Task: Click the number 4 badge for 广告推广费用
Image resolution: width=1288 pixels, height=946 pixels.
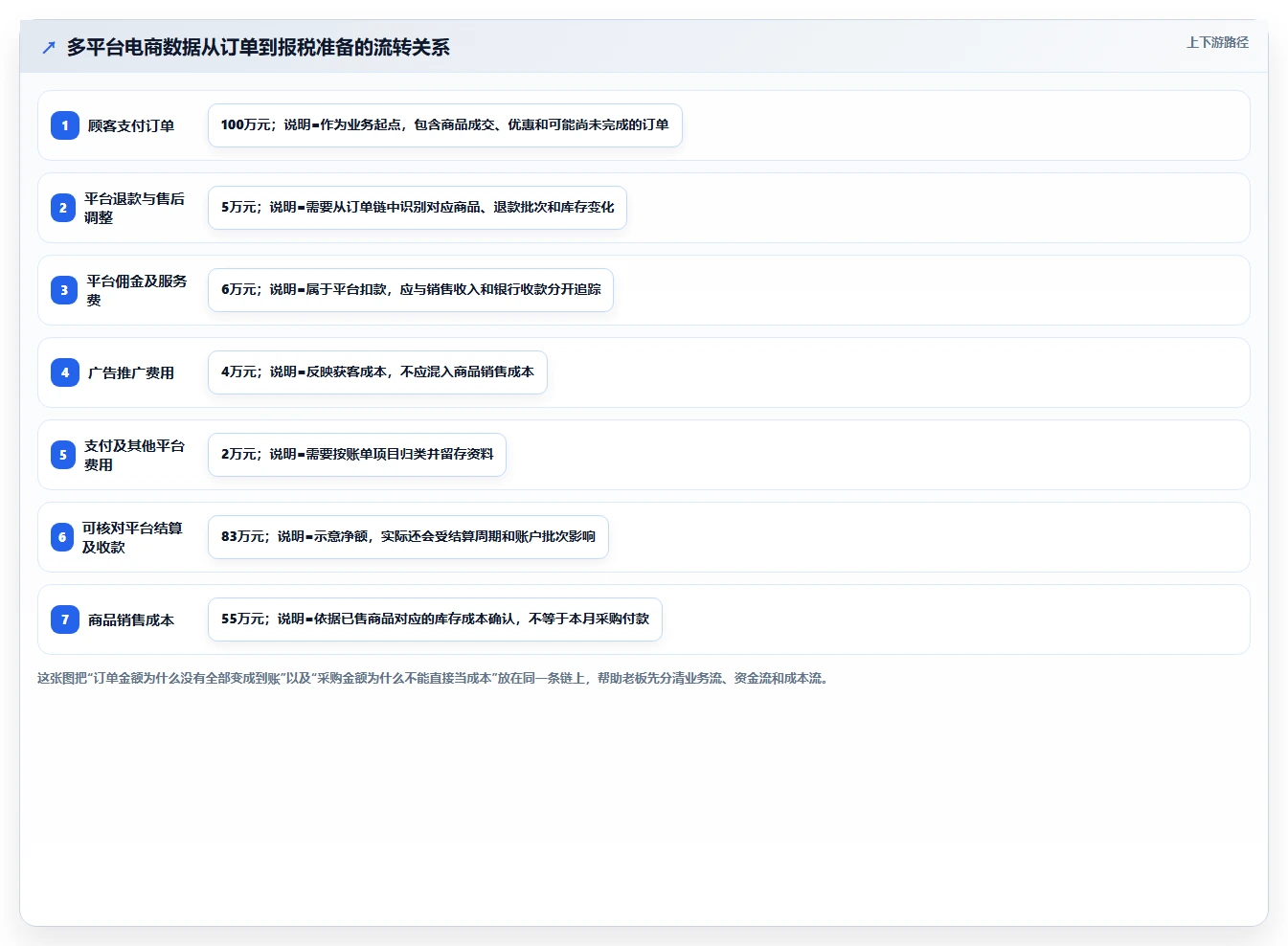Action: pyautogui.click(x=64, y=372)
